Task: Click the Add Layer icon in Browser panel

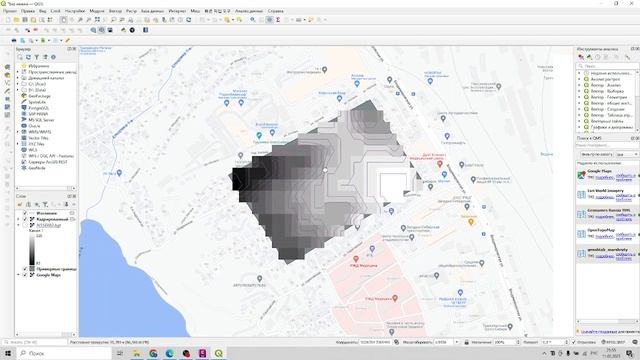Action: pyautogui.click(x=20, y=57)
